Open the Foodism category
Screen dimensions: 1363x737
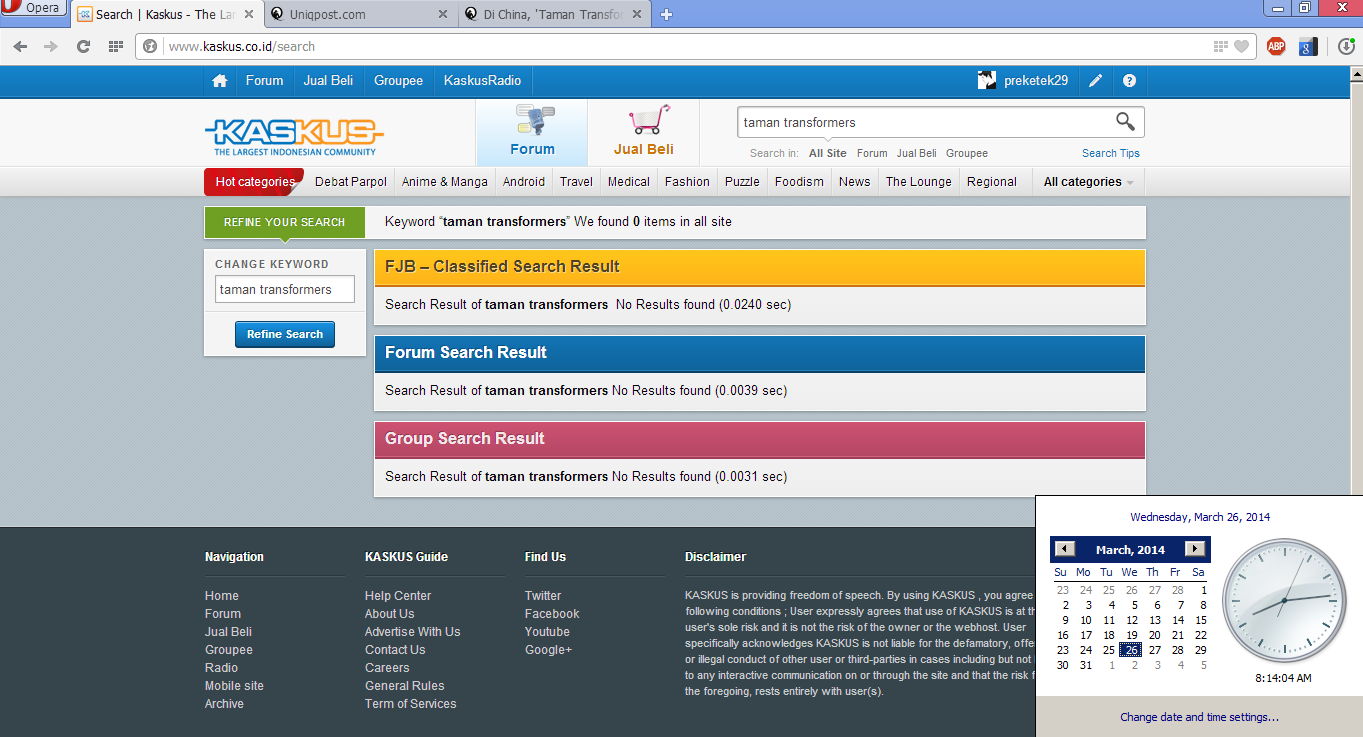tap(799, 182)
